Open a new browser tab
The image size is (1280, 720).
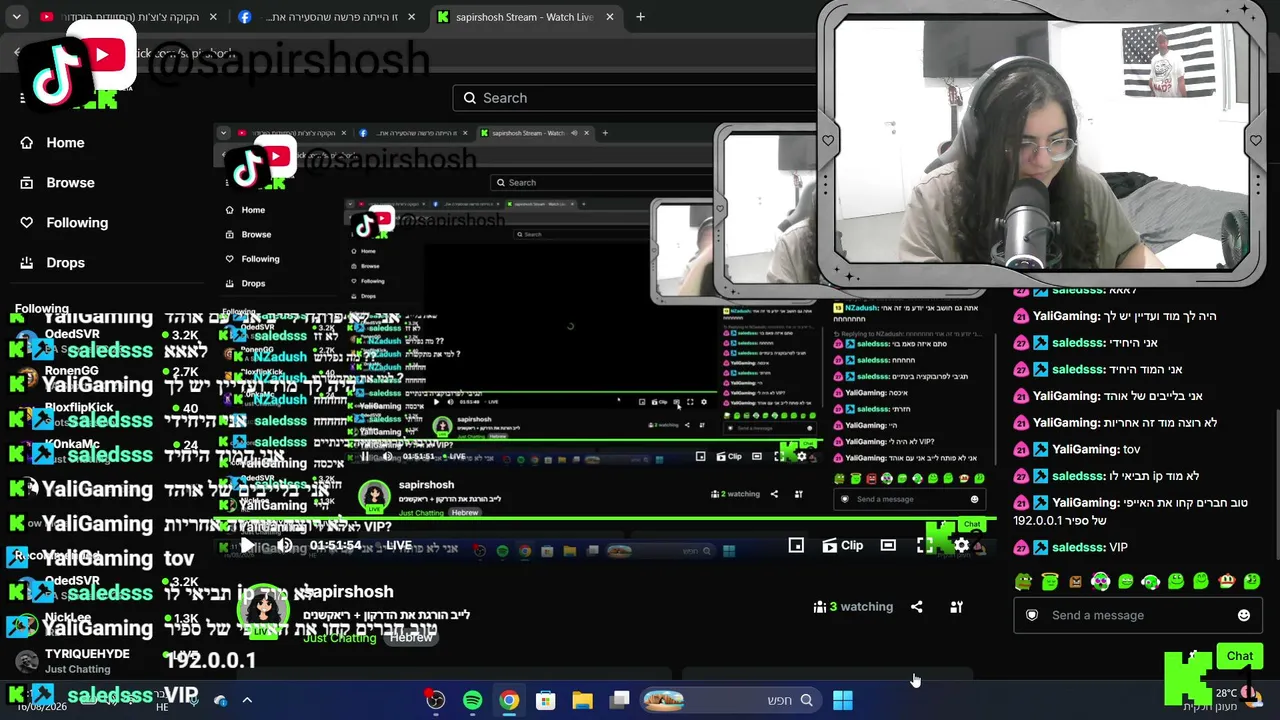(640, 17)
